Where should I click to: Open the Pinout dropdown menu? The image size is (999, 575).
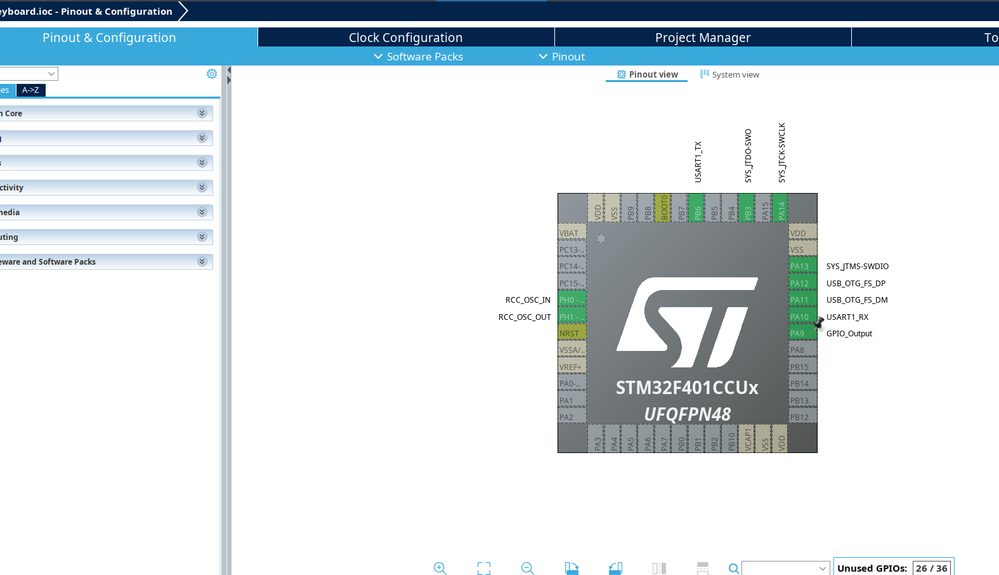(561, 57)
